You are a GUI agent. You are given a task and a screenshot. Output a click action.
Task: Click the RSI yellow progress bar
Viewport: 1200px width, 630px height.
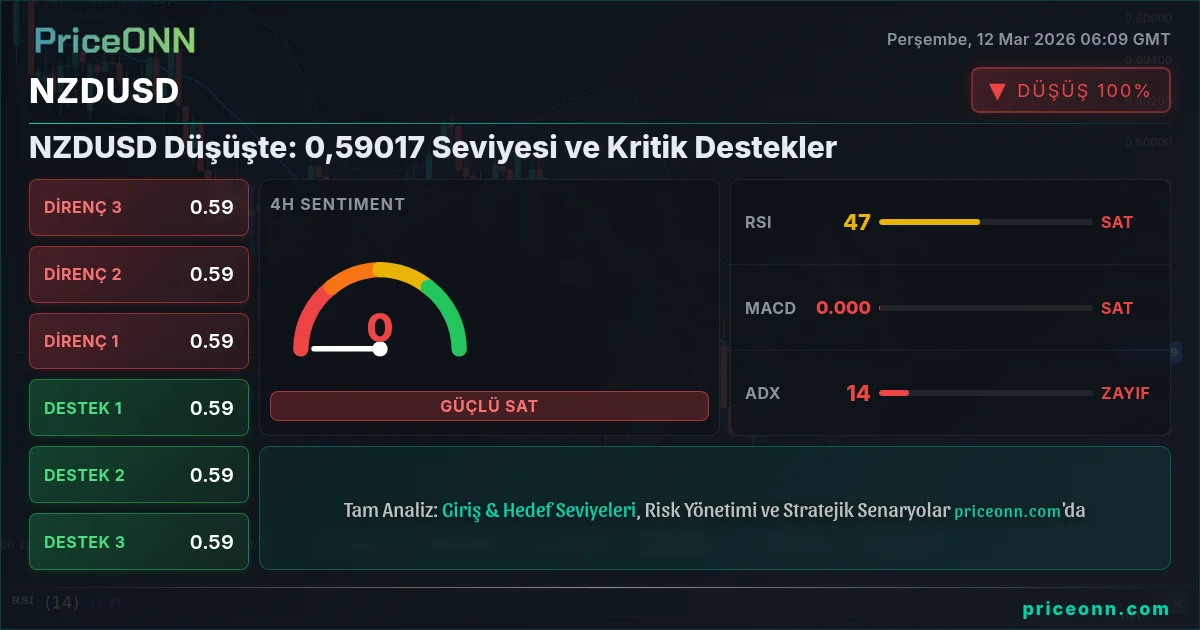tap(929, 222)
